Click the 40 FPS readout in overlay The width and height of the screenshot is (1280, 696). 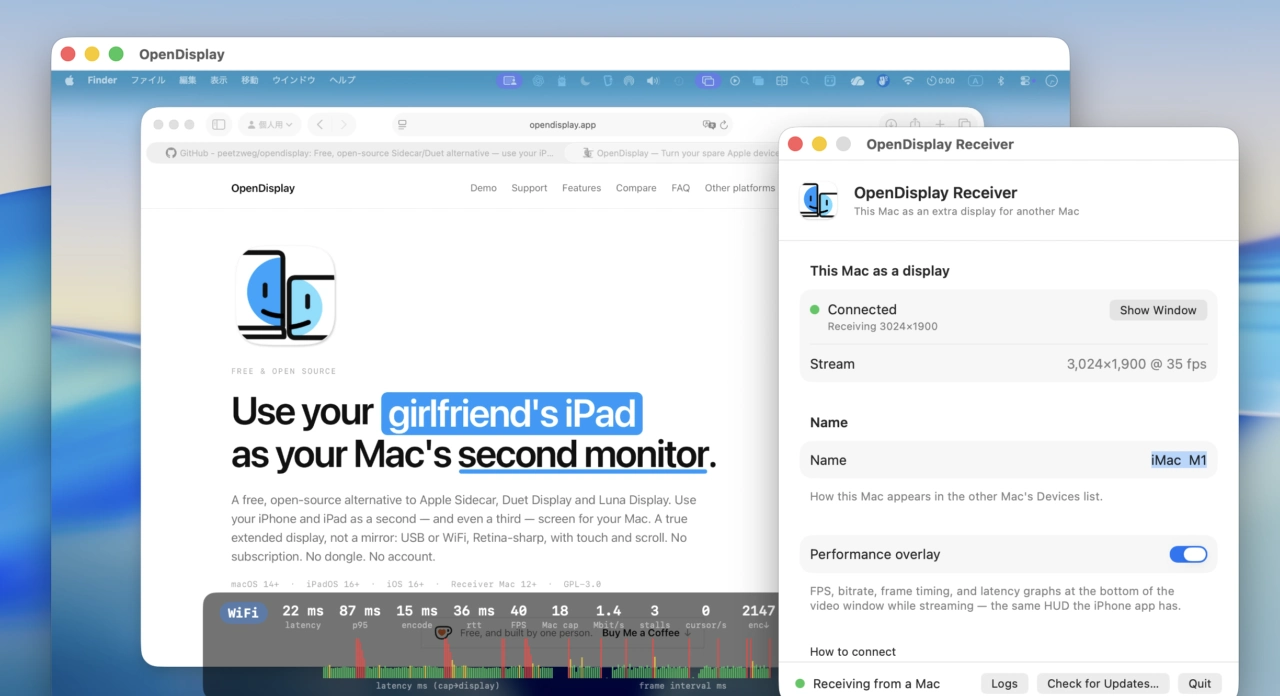[518, 616]
